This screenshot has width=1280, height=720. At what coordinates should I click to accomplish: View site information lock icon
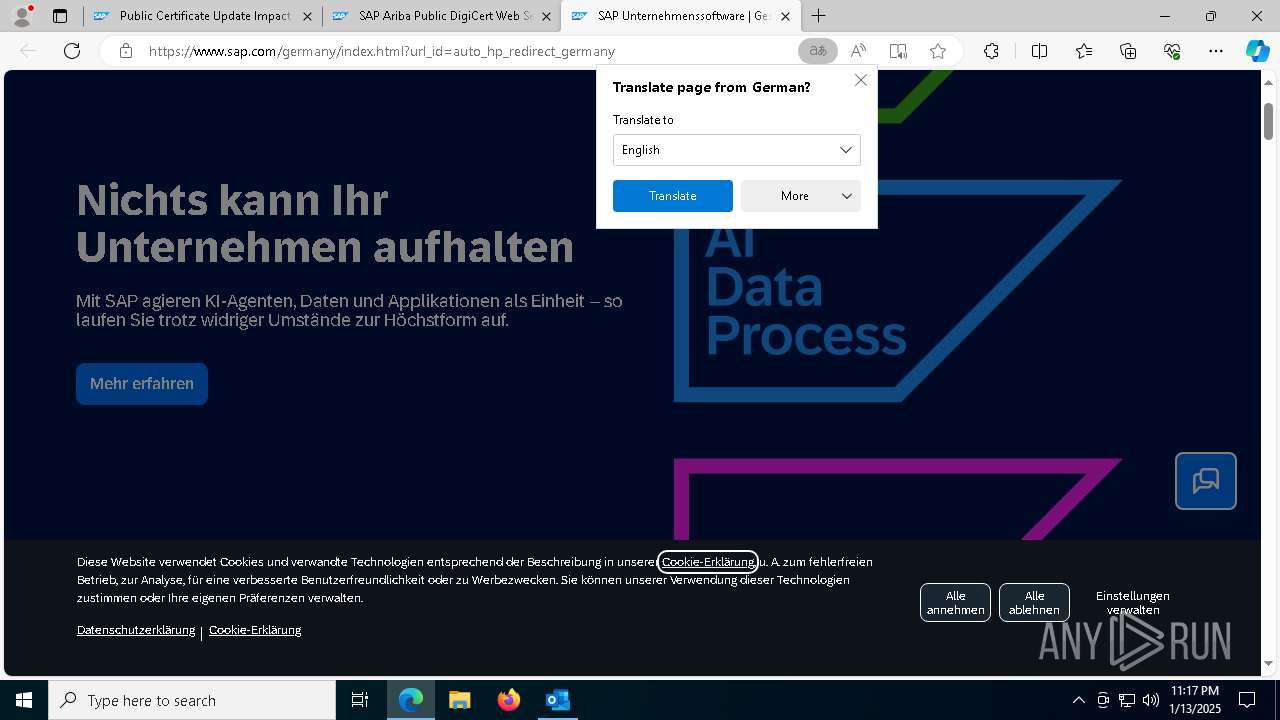(x=126, y=51)
